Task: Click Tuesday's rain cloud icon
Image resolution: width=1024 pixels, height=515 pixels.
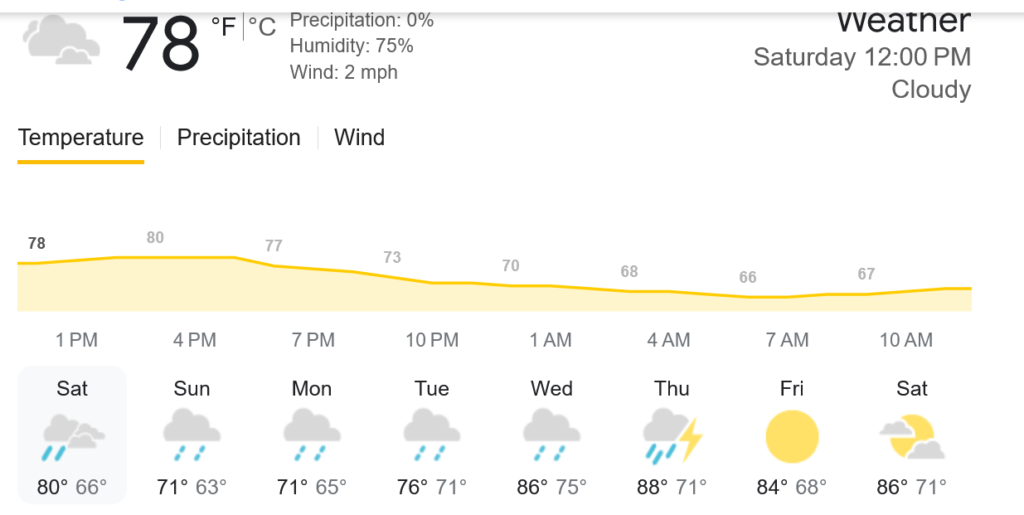Action: [x=432, y=437]
